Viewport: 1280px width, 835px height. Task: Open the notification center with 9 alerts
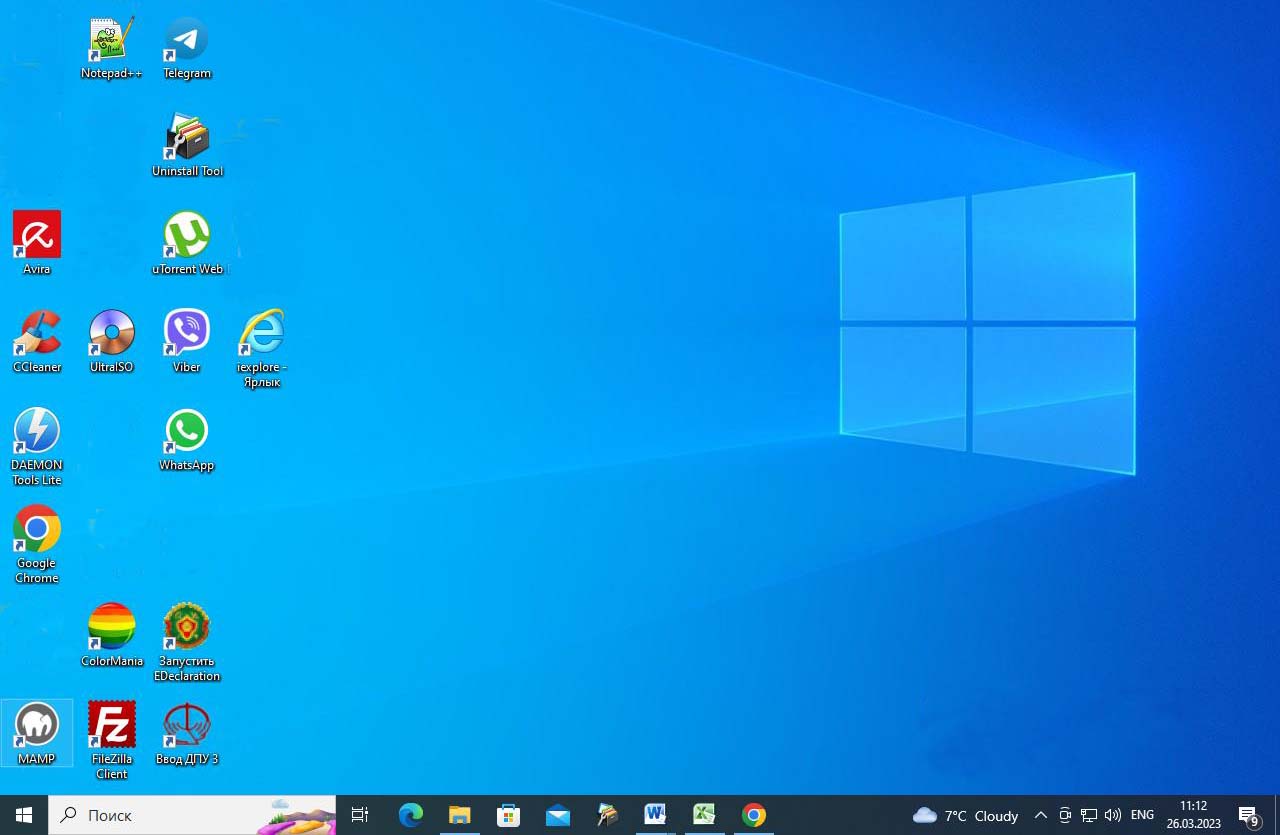pos(1248,815)
